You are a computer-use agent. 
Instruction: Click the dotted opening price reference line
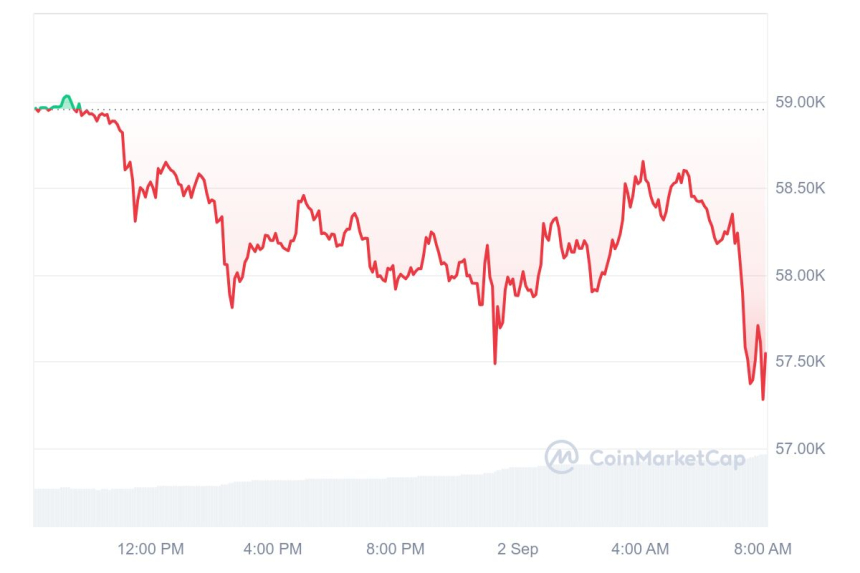(400, 109)
